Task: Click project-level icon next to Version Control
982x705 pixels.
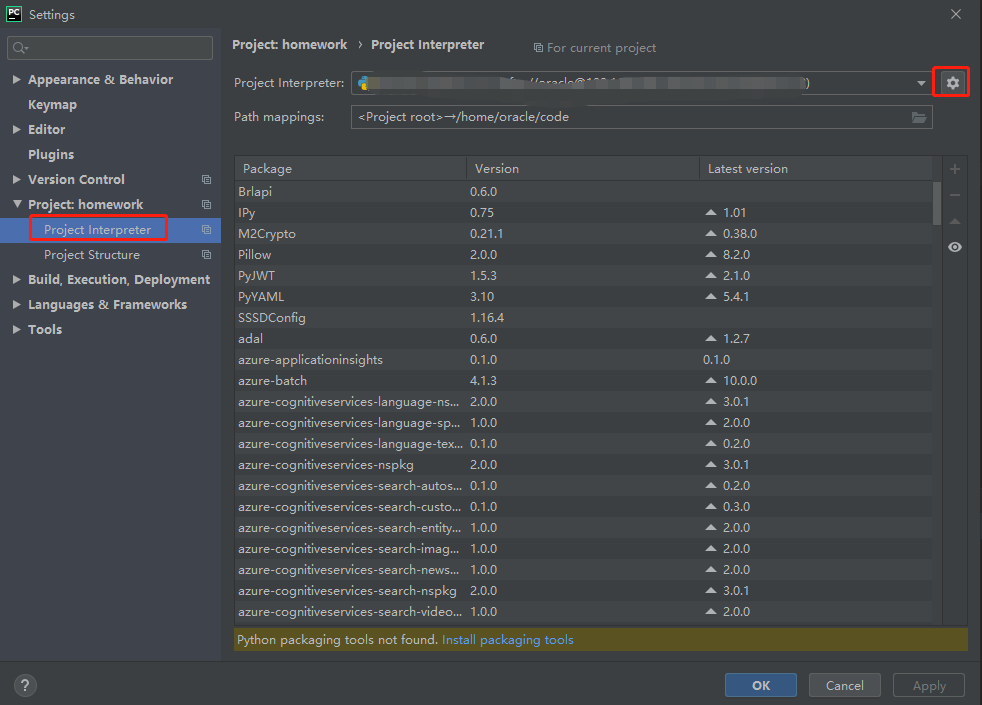Action: (x=206, y=180)
